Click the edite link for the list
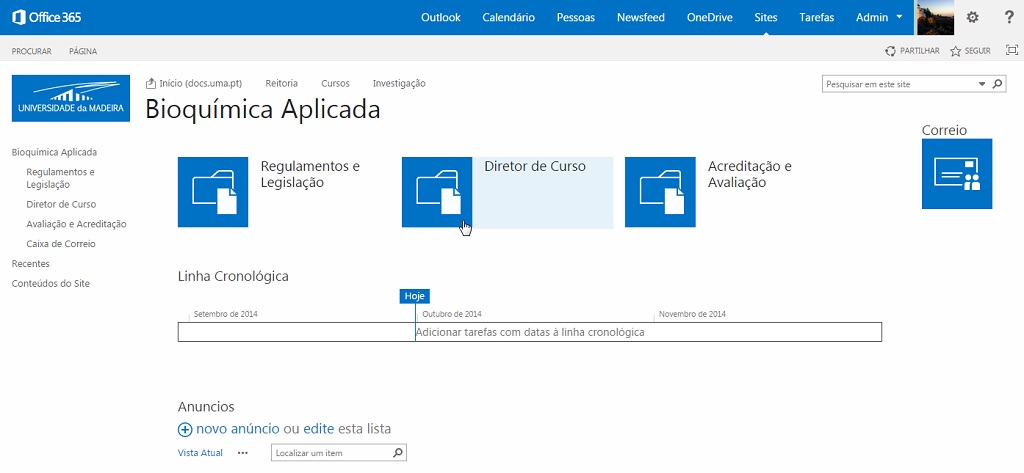The height and width of the screenshot is (473, 1024). [319, 429]
